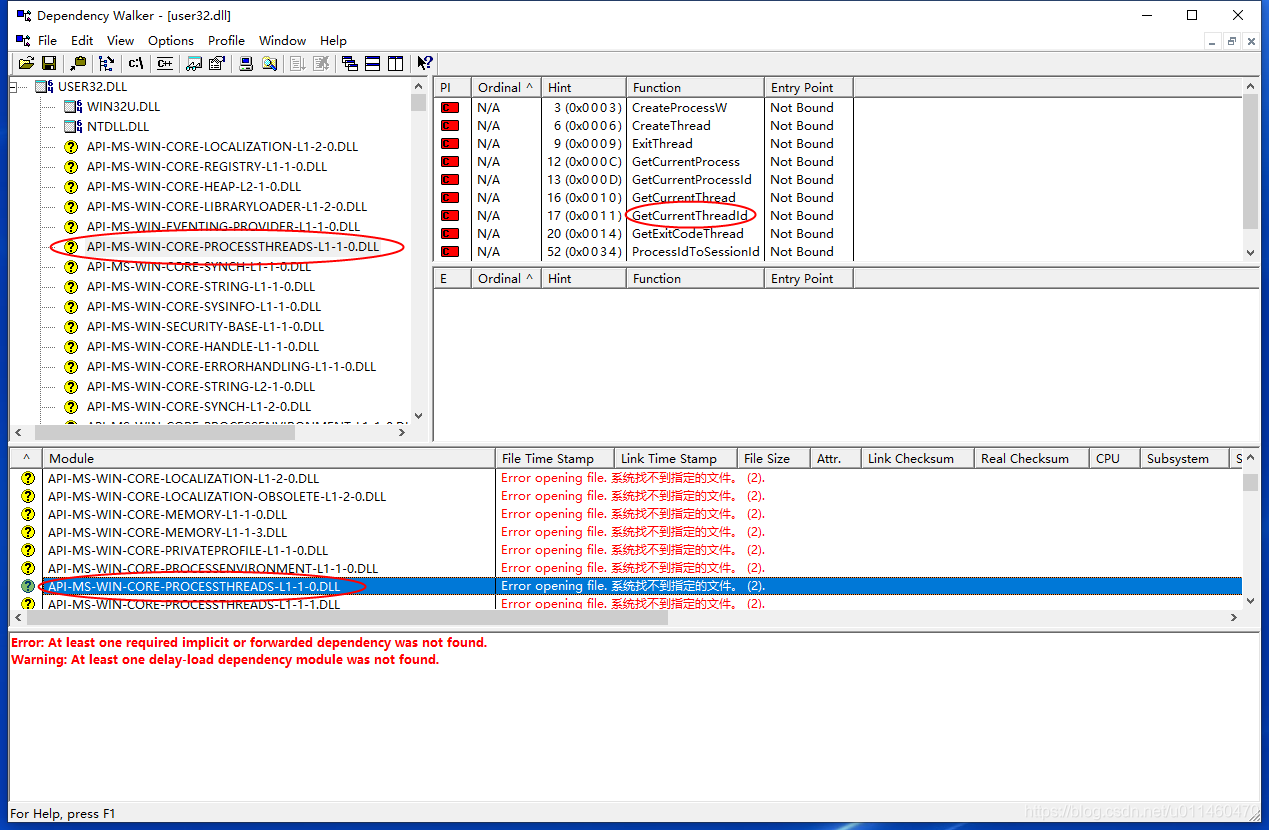Select USER32.DLL in the module tree
This screenshot has width=1269, height=830.
pos(91,87)
